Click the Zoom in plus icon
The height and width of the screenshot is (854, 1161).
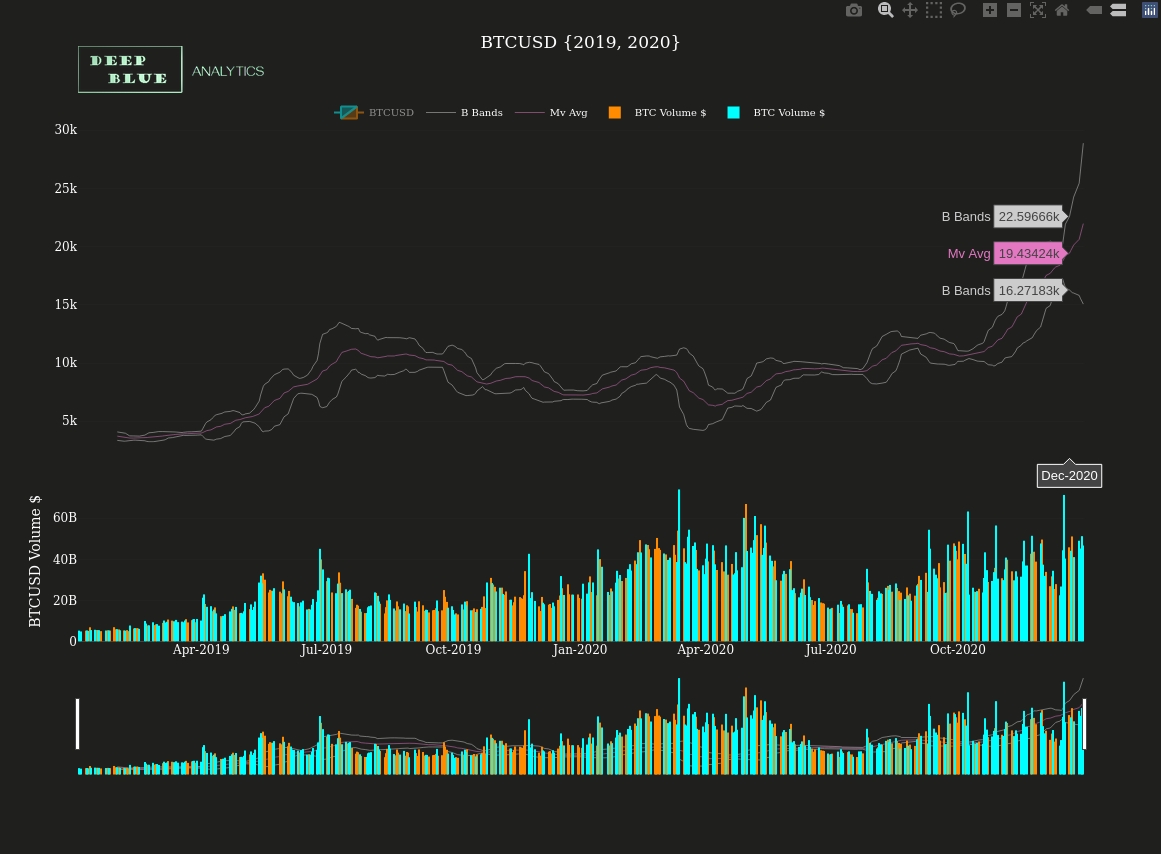pyautogui.click(x=989, y=10)
